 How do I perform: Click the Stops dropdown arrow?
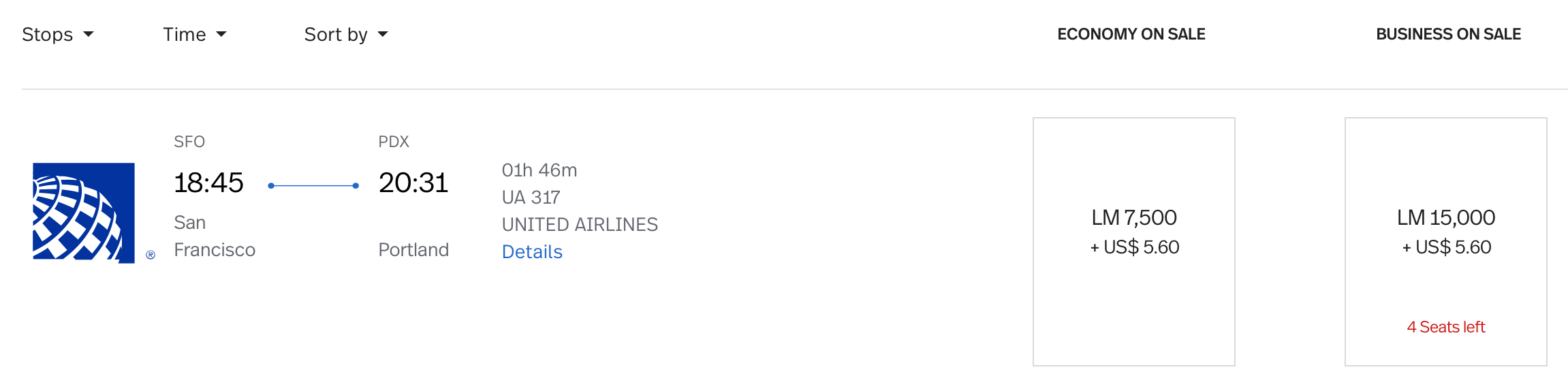tap(89, 34)
